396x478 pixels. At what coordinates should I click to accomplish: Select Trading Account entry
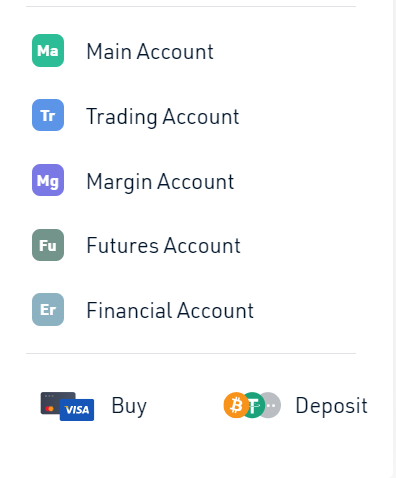click(163, 117)
